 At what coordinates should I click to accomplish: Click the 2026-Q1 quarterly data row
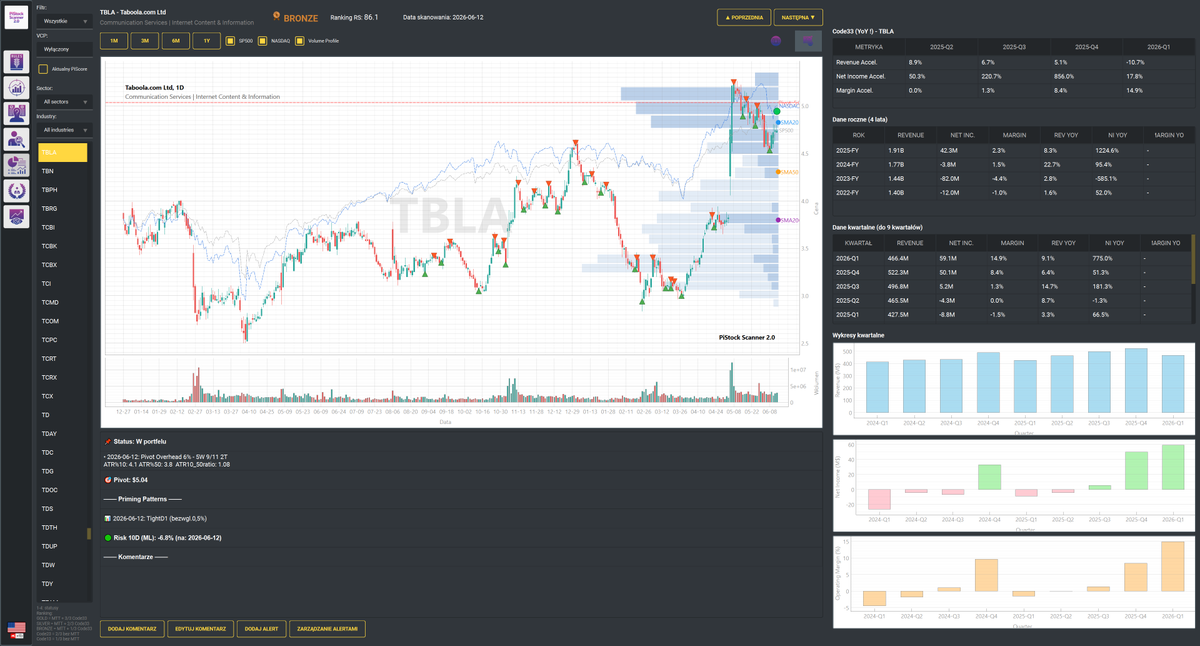point(1010,257)
